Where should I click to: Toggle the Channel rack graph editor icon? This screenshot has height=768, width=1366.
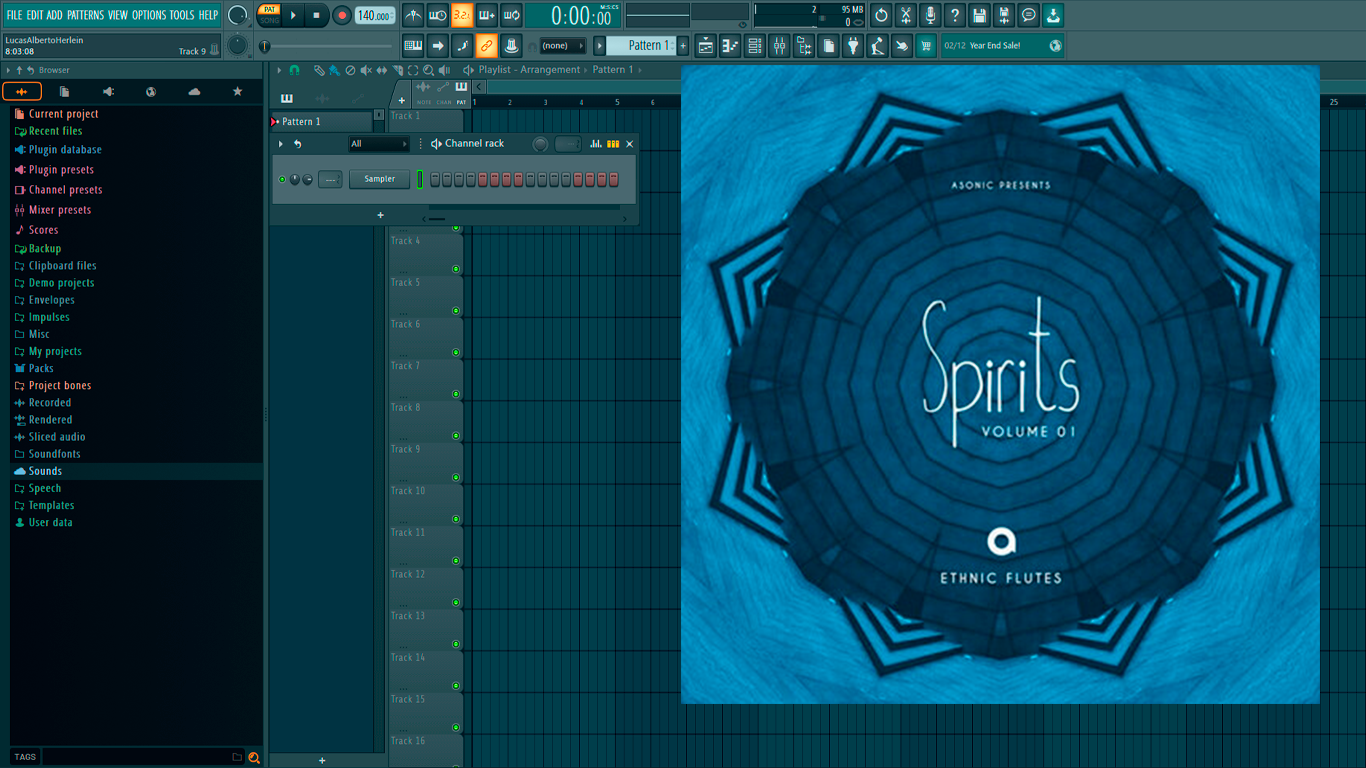point(596,144)
